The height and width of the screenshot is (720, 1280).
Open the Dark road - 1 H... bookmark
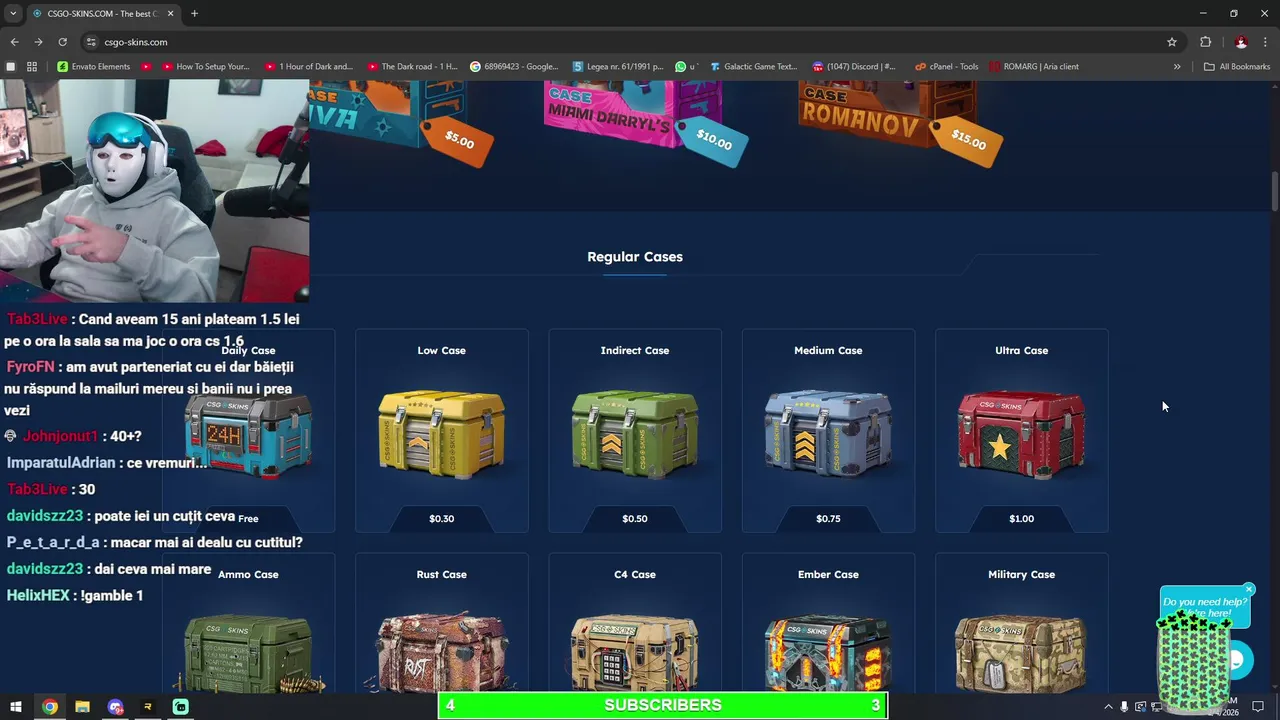click(x=412, y=67)
